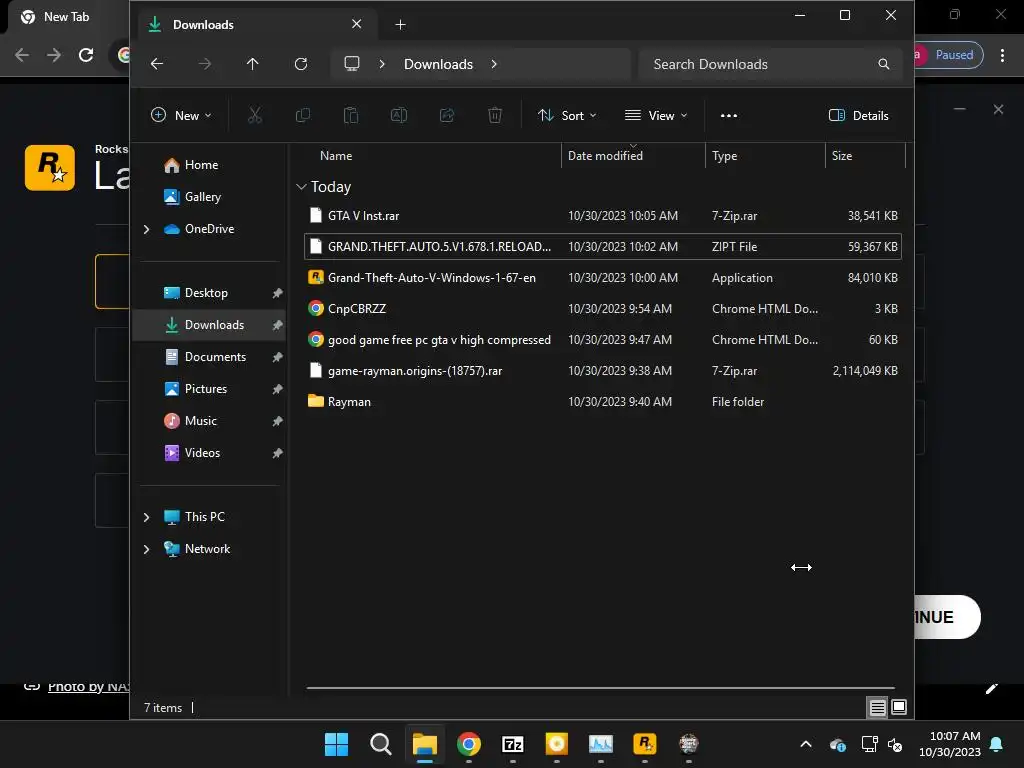The height and width of the screenshot is (768, 1024).
Task: Switch to details list view icon in status bar
Action: [x=878, y=707]
